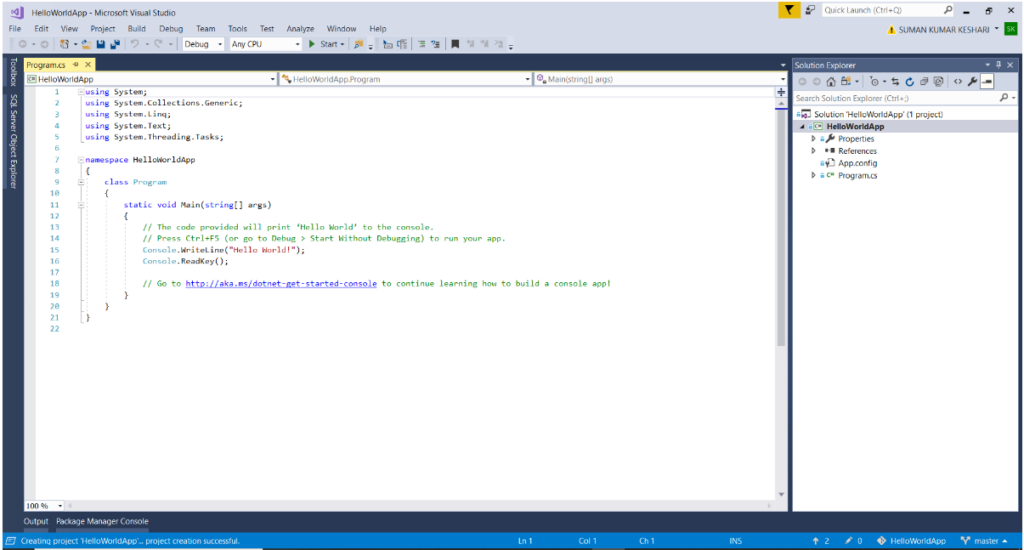Click the pending changes pencil indicator
Screen dimensions: 1024x550
coord(854,541)
